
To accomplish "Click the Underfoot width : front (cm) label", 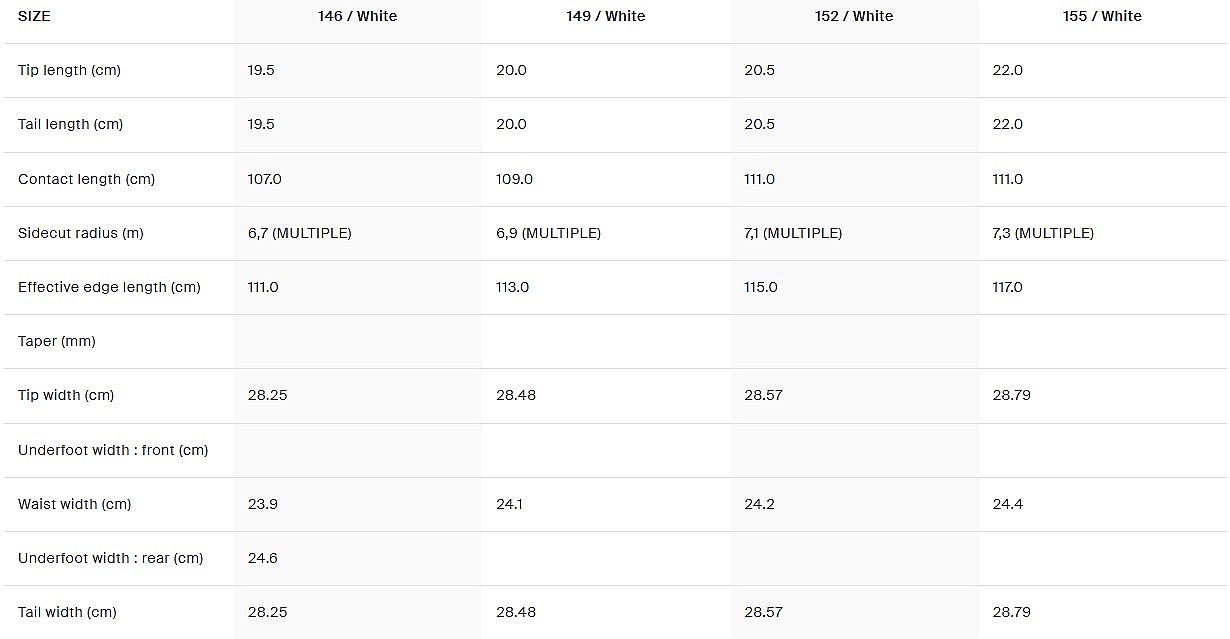I will point(113,450).
